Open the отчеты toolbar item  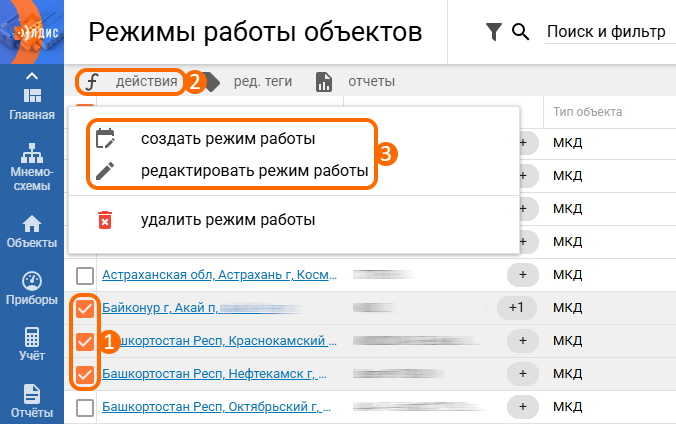(372, 82)
